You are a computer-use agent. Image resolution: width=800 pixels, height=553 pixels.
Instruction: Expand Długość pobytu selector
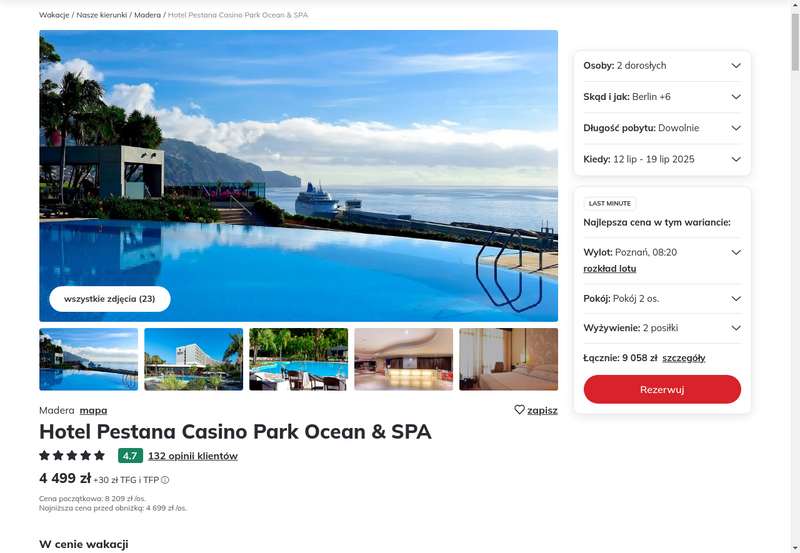click(x=662, y=128)
